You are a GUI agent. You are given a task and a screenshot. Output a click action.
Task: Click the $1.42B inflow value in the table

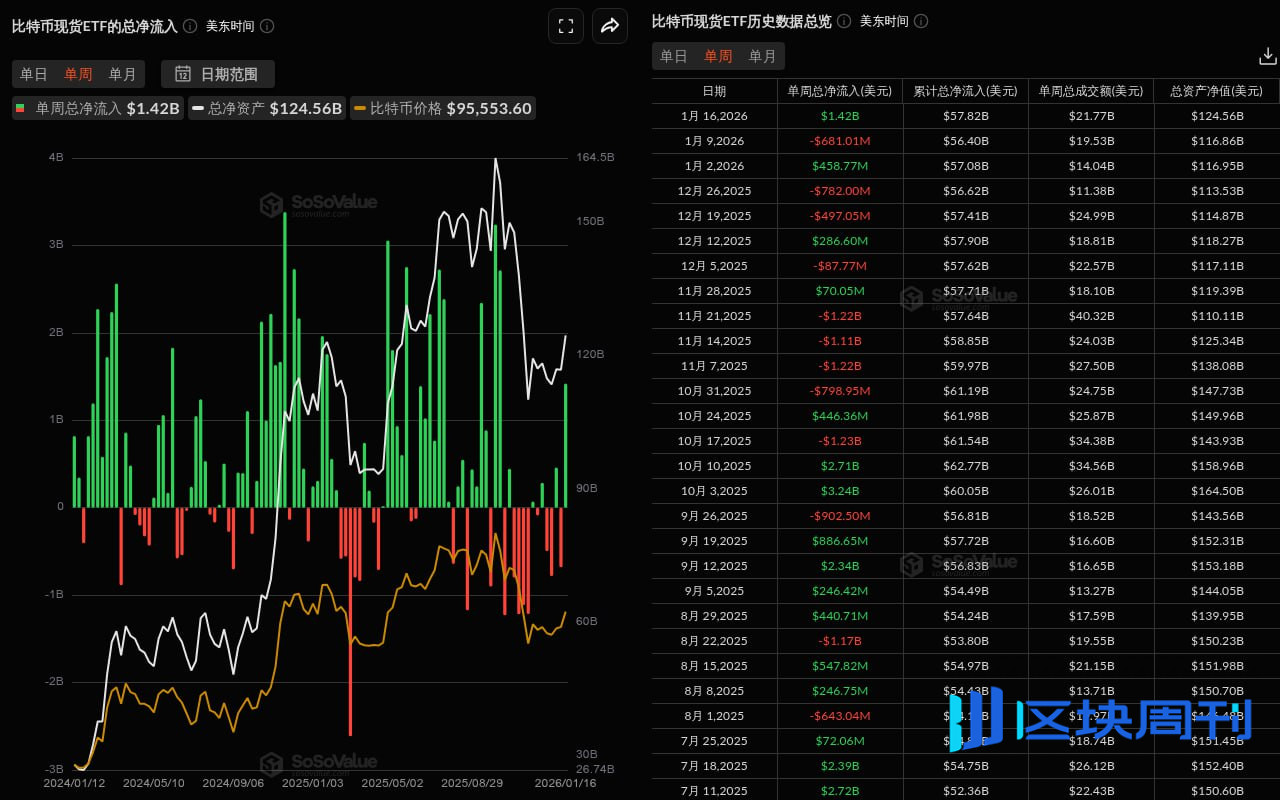[839, 116]
